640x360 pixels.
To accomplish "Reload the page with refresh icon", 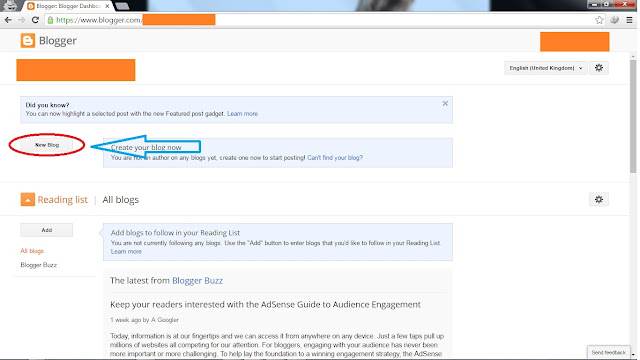I will coord(36,20).
